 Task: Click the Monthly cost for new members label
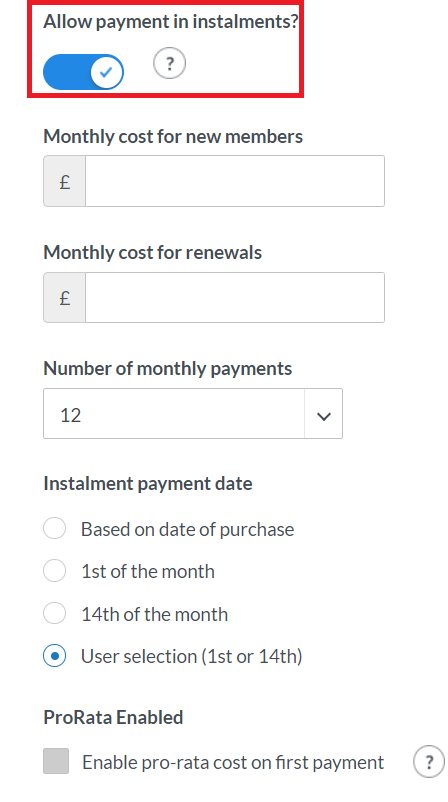pos(173,137)
